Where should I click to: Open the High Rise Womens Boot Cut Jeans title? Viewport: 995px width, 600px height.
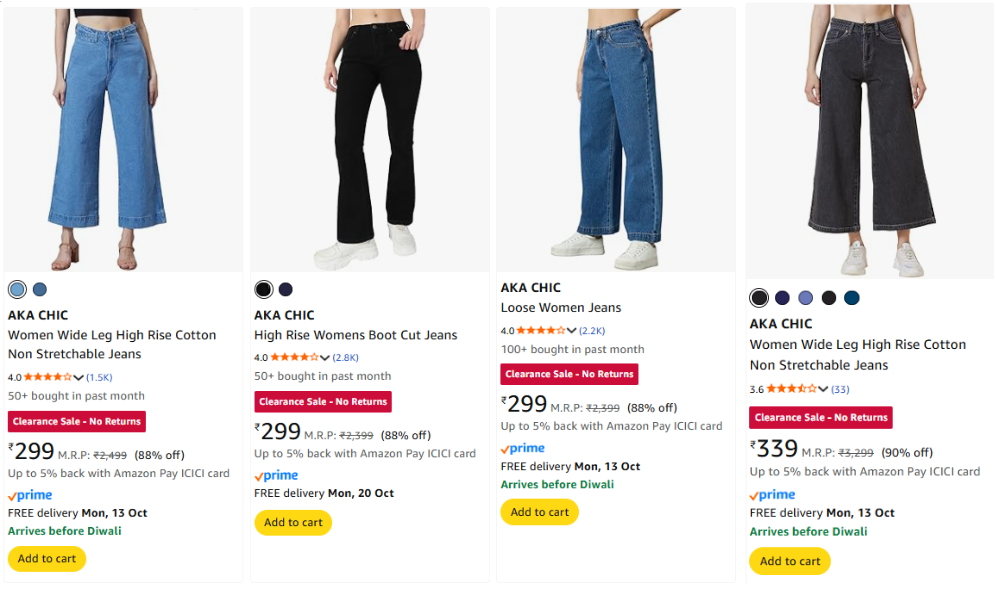(355, 335)
